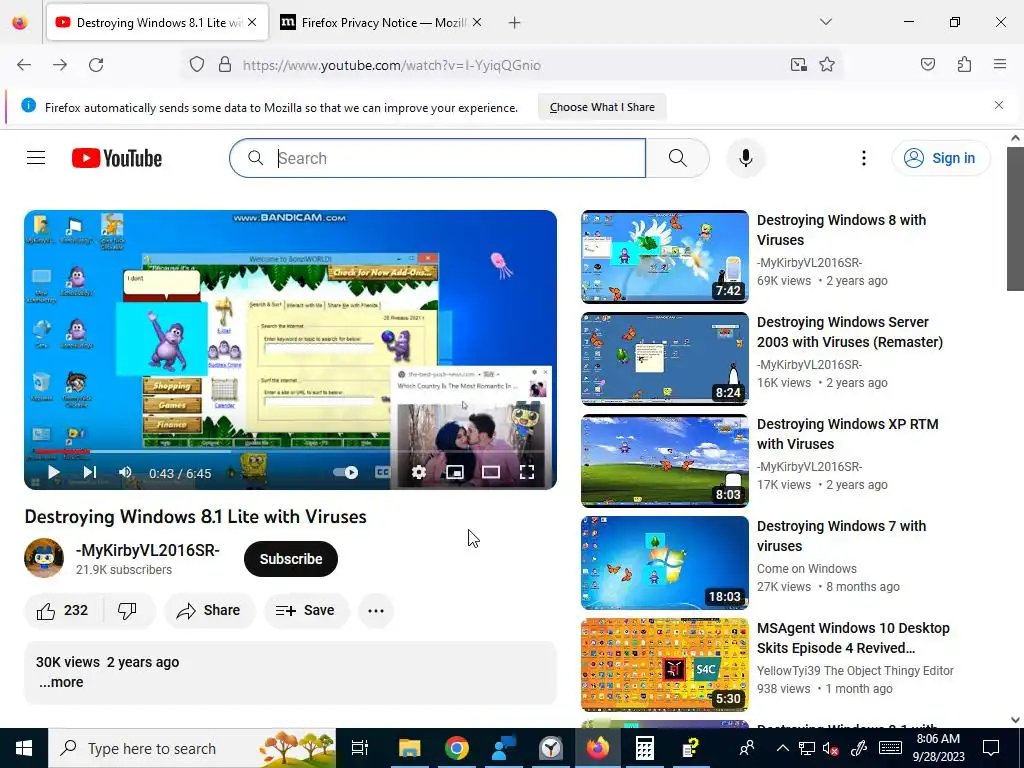
Task: Switch to theater mode
Action: click(x=490, y=472)
